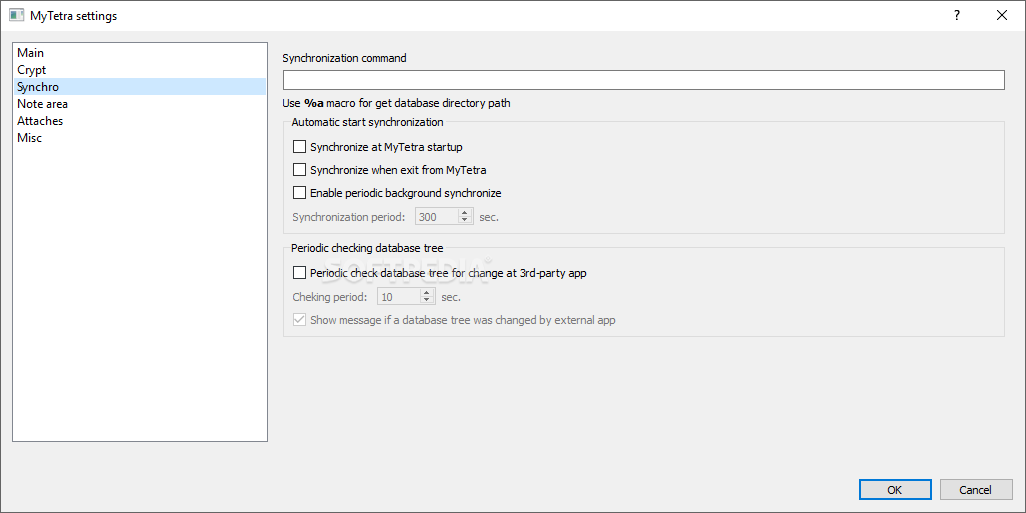The image size is (1026, 513).
Task: Click the 'Synchronization command' label
Action: point(344,58)
